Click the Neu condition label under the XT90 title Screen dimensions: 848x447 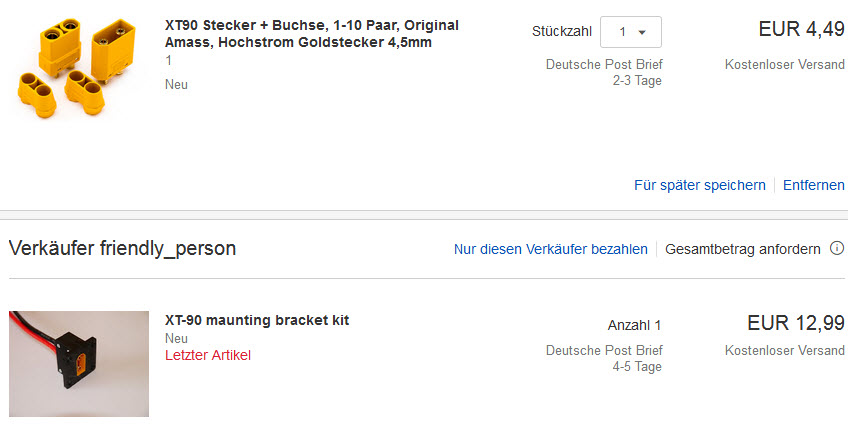176,84
